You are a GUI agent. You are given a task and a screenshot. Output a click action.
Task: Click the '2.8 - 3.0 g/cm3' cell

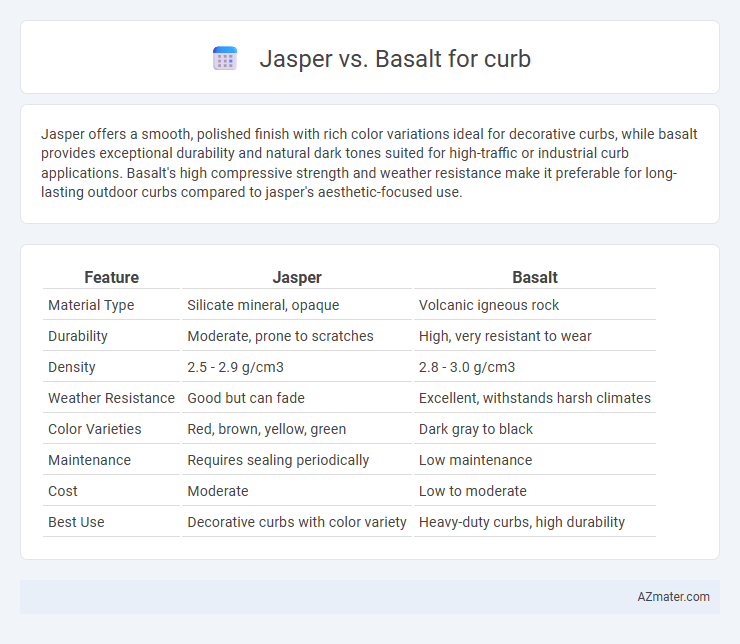(x=467, y=367)
